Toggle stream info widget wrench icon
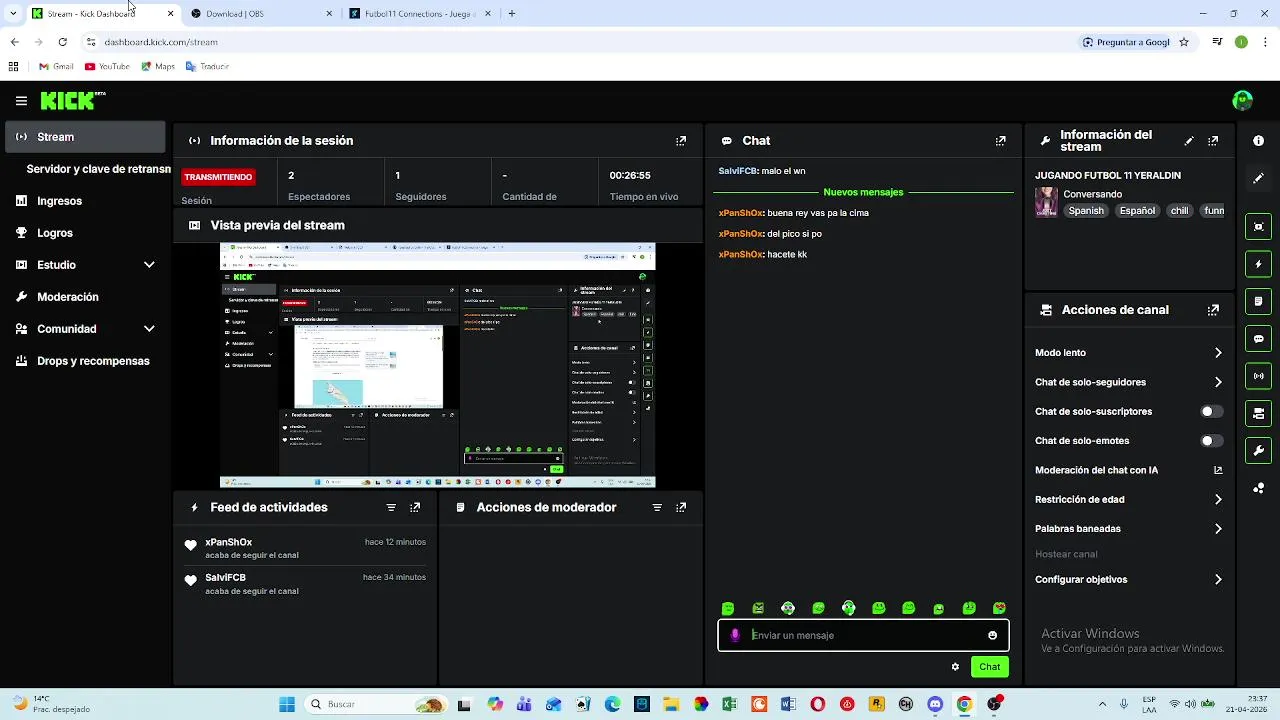 tap(1259, 450)
